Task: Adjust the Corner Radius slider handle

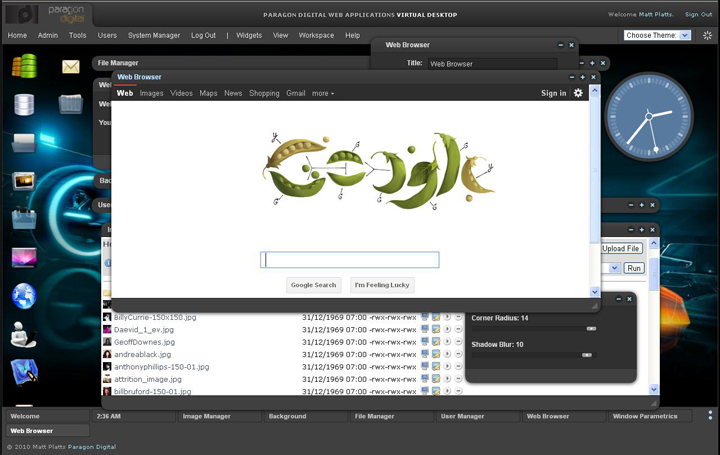Action: [x=591, y=329]
